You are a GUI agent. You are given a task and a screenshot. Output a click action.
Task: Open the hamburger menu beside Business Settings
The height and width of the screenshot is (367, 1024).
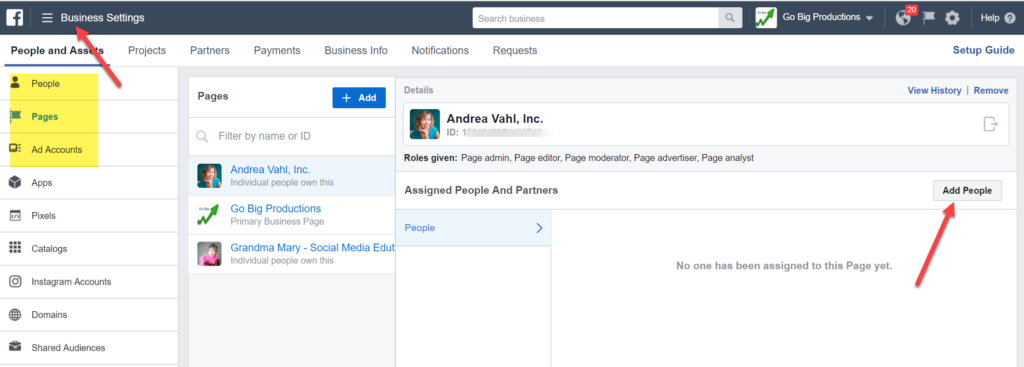[x=47, y=18]
